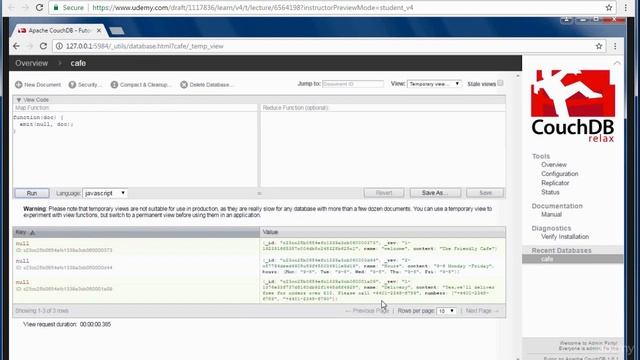Select the Apache CouchDB tab
Screen dimensions: 640x360
[58, 31]
